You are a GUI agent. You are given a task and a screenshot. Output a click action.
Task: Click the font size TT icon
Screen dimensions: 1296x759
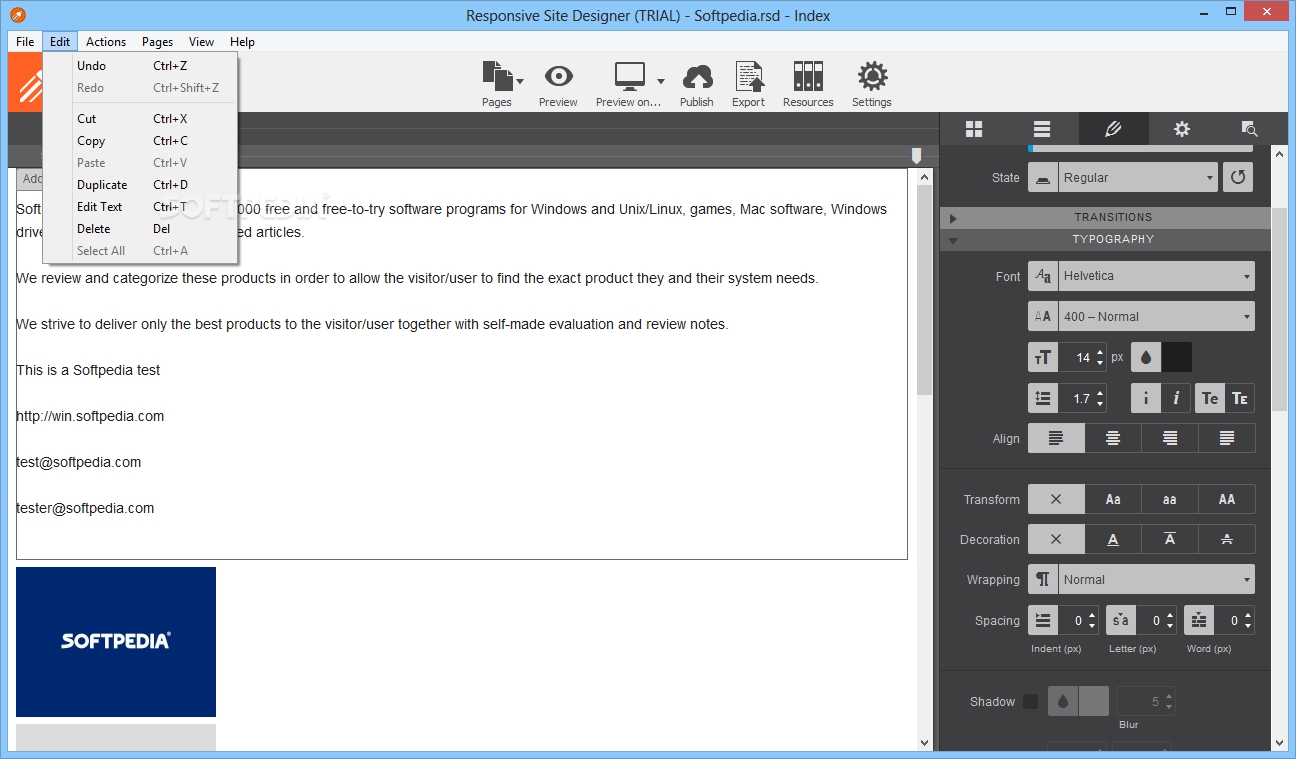pyautogui.click(x=1043, y=357)
